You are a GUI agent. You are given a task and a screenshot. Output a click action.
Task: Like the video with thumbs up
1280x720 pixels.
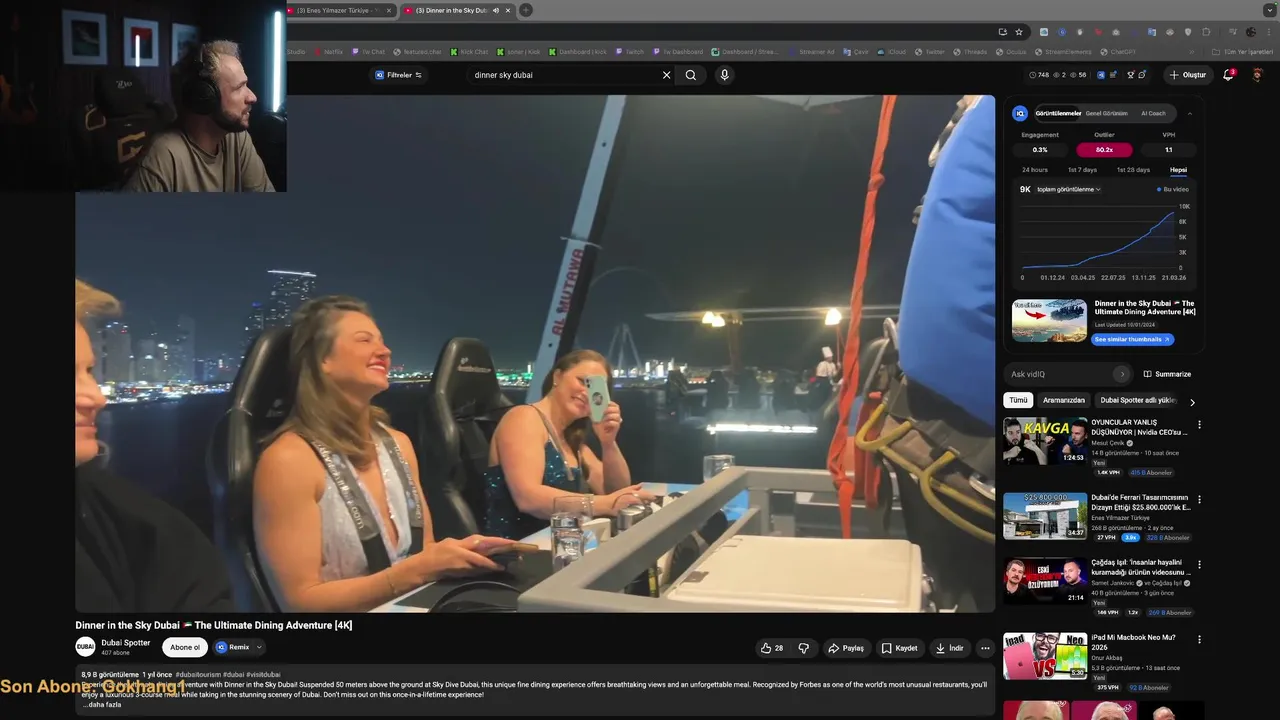(x=772, y=648)
